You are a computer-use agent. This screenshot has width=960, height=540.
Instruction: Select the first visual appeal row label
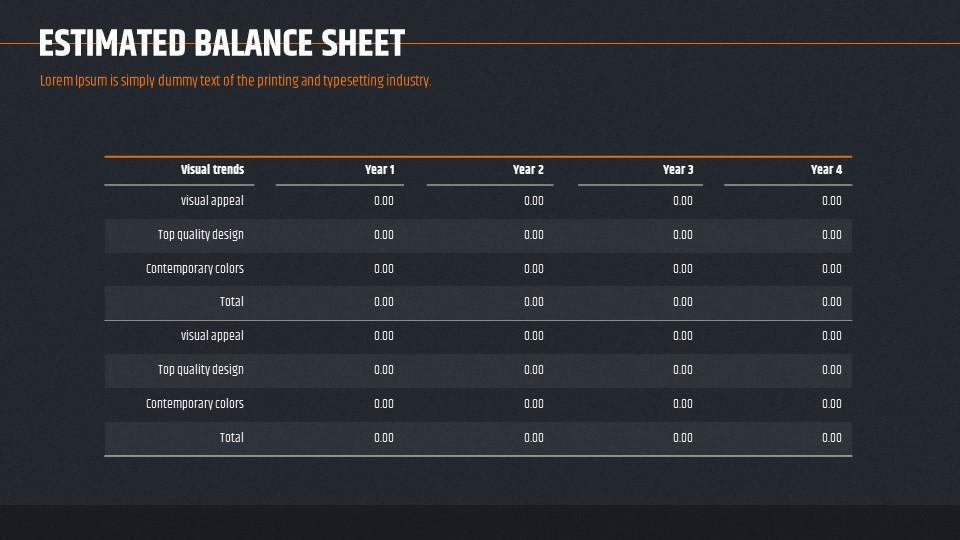212,201
